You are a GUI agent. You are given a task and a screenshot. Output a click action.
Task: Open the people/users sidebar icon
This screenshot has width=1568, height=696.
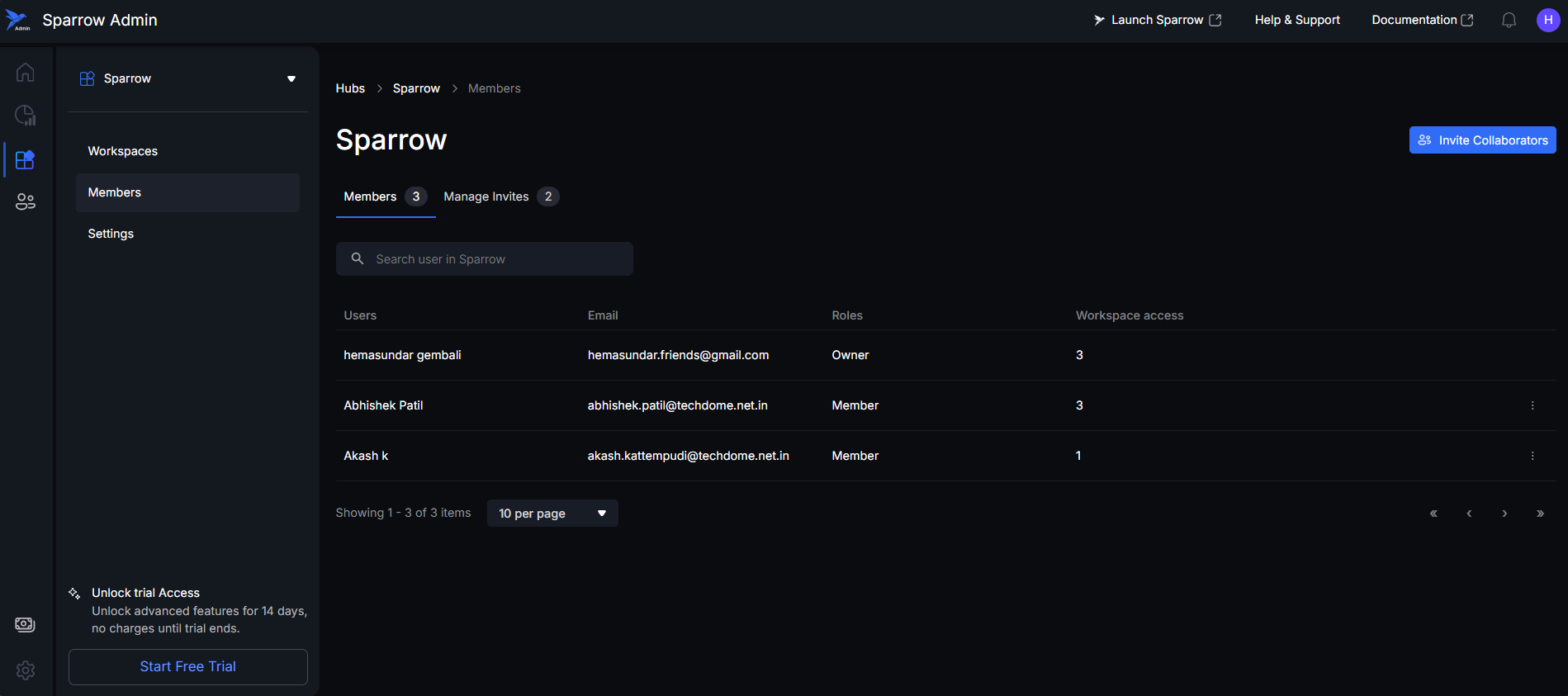(25, 201)
